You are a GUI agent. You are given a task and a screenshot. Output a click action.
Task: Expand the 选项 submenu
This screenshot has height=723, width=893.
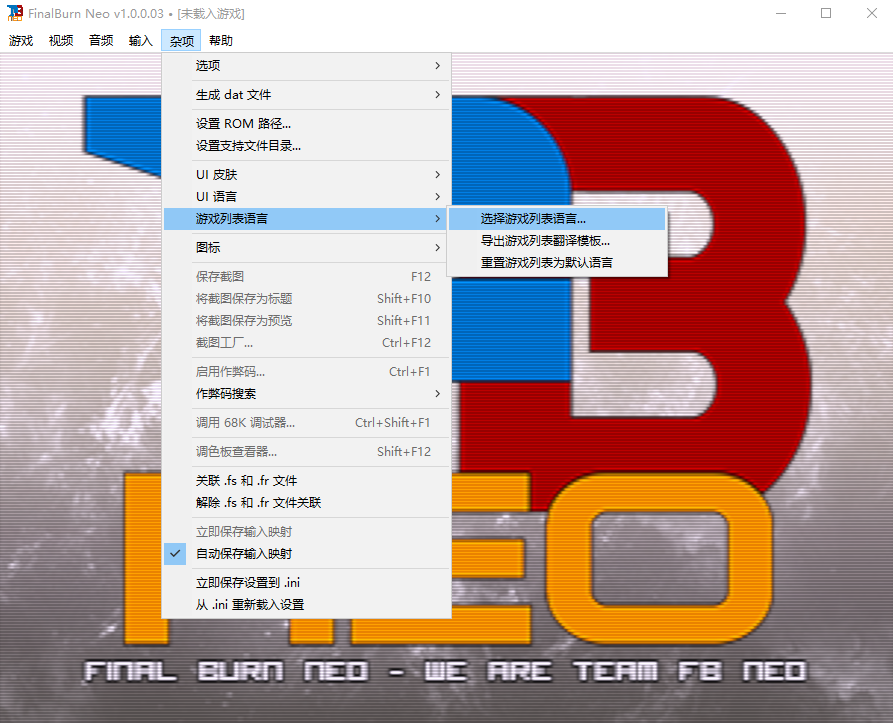click(306, 65)
